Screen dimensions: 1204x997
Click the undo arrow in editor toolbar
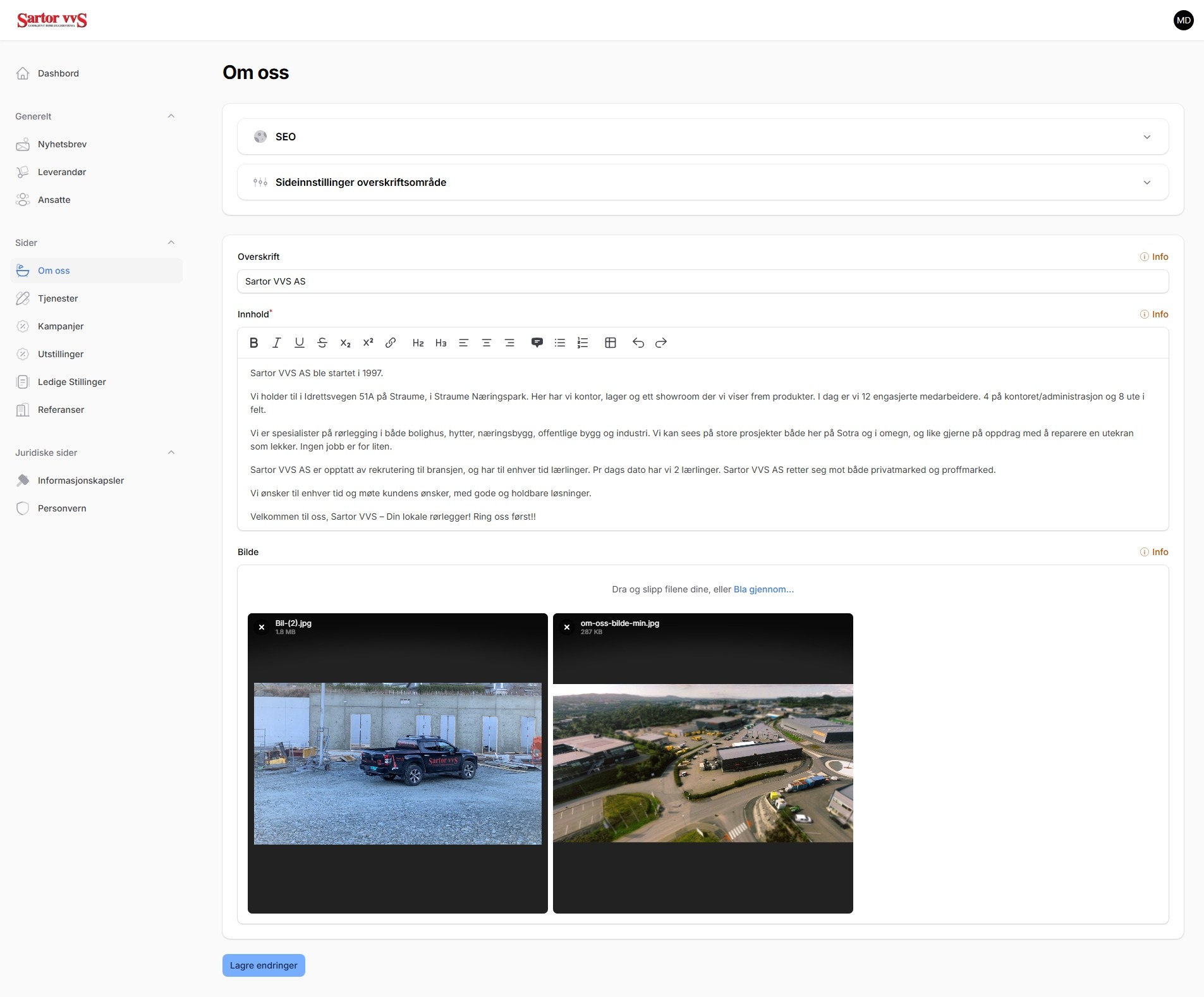(638, 343)
